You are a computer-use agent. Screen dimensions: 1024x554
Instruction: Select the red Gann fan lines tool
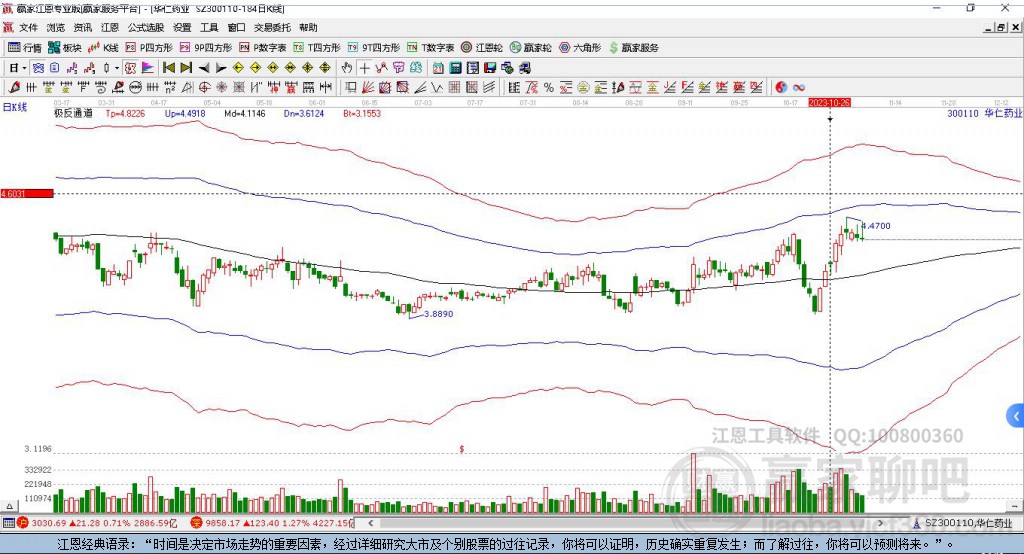click(x=368, y=88)
